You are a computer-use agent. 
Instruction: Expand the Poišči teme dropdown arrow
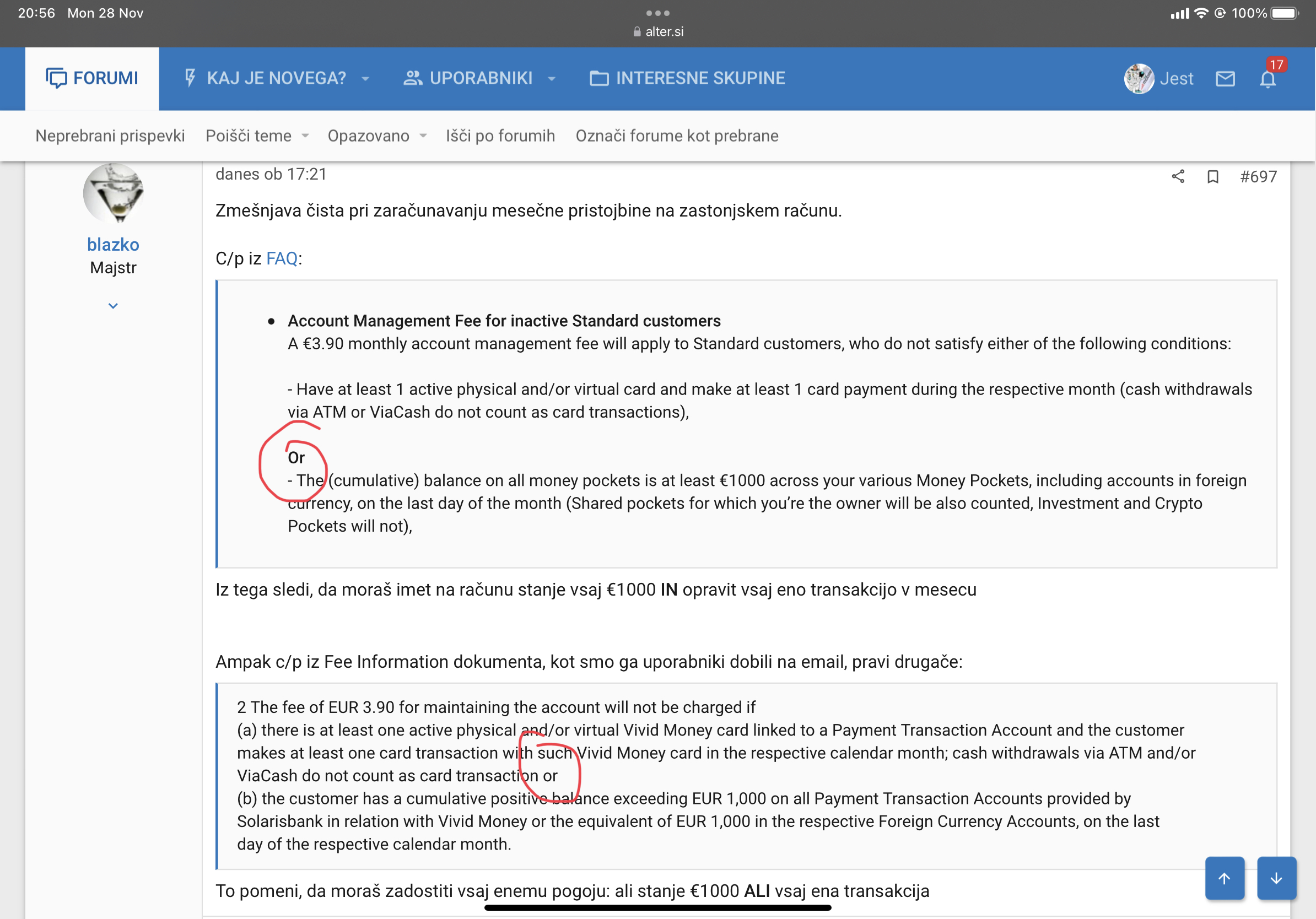point(305,136)
